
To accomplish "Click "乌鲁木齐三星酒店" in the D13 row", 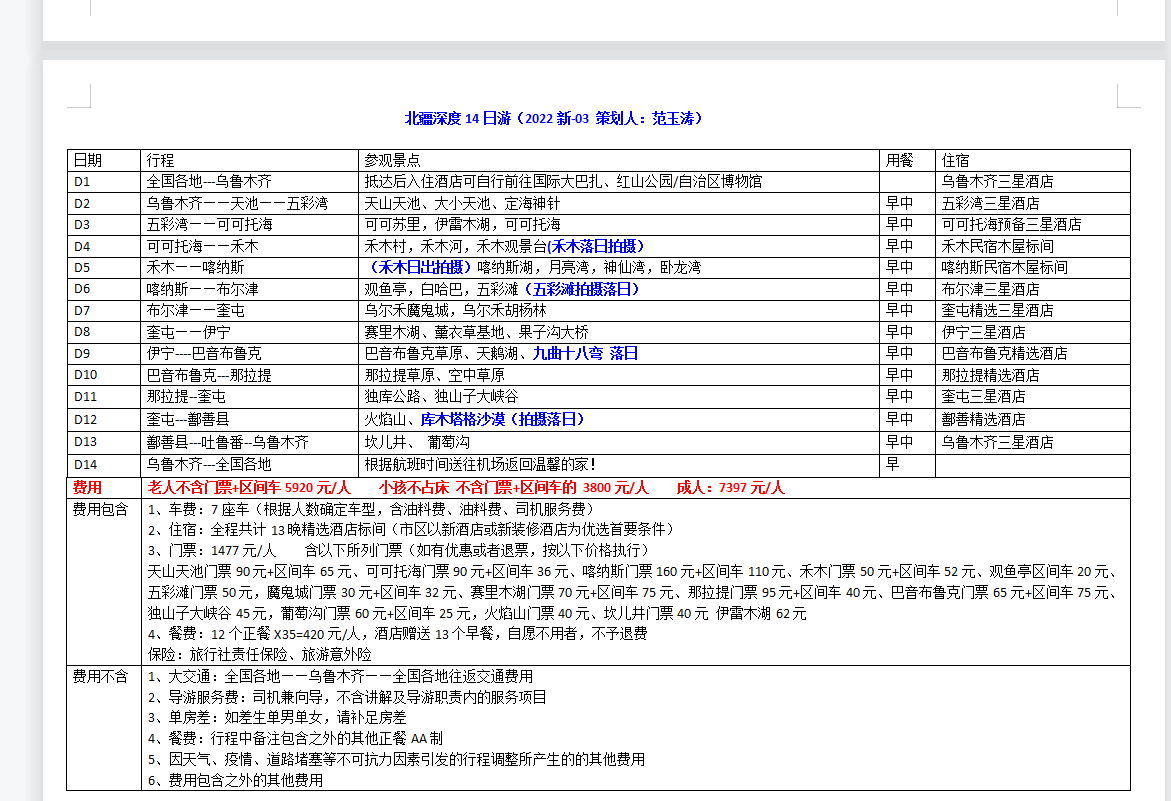I will [997, 442].
